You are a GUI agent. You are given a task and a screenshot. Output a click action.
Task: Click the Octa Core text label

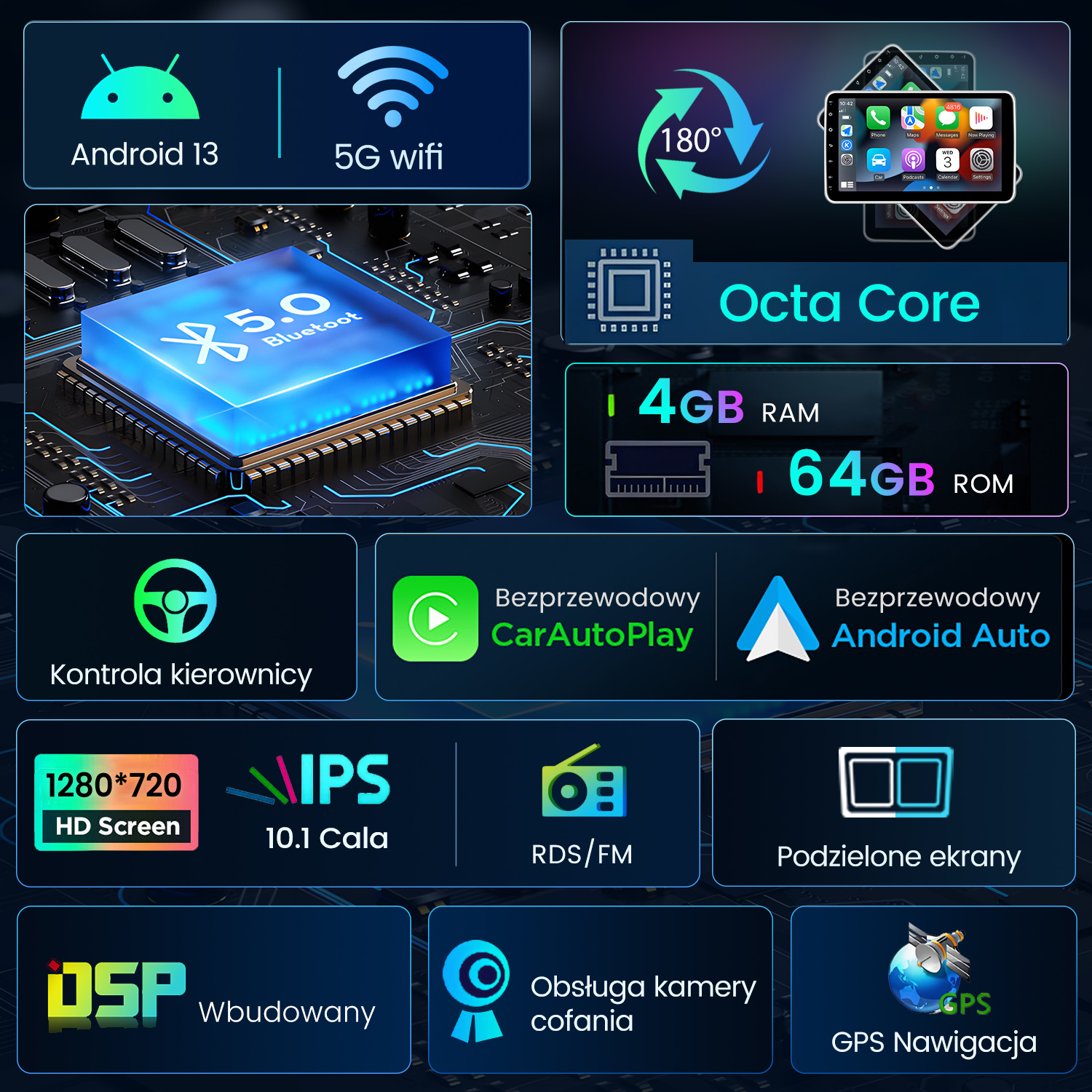point(850,303)
